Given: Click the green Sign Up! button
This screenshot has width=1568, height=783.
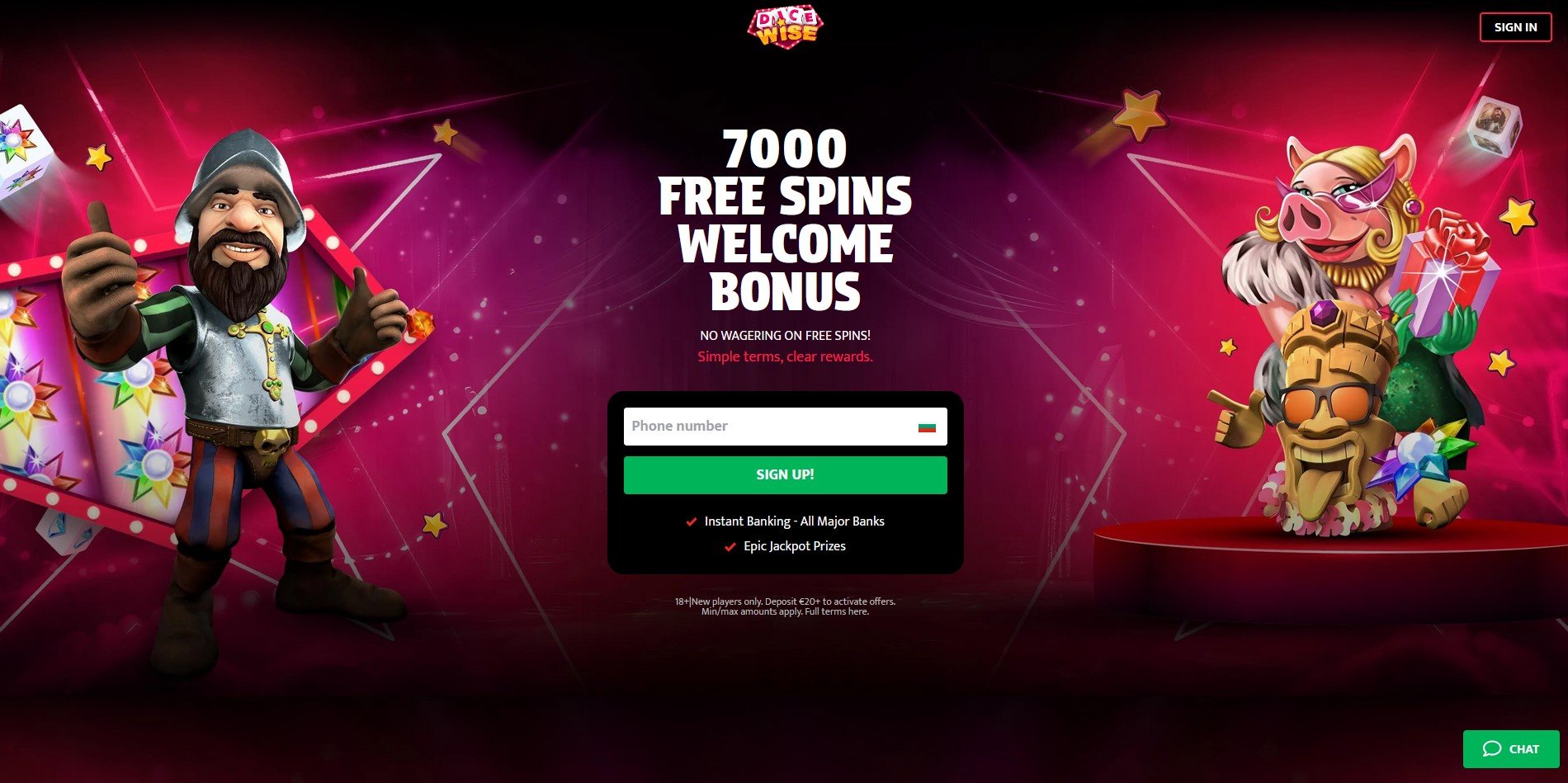Looking at the screenshot, I should tap(785, 475).
